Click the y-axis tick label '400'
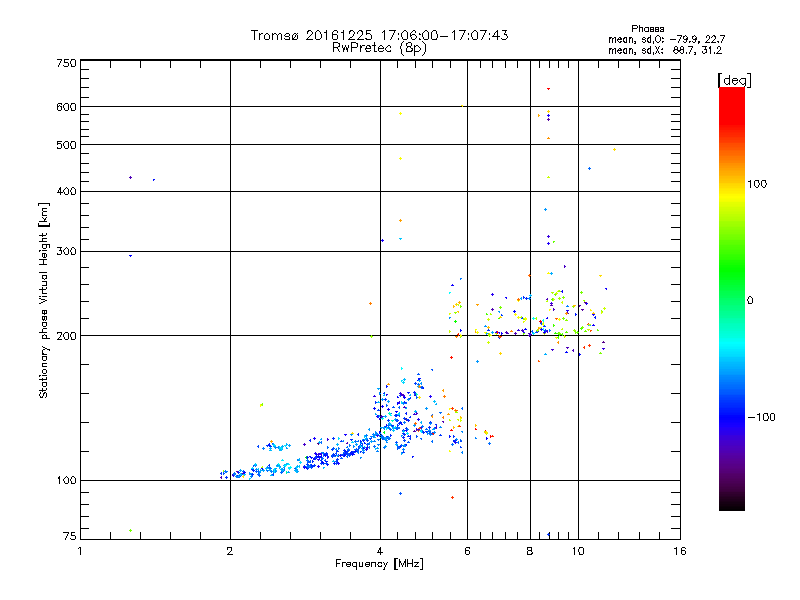The height and width of the screenshot is (600, 800). point(66,191)
